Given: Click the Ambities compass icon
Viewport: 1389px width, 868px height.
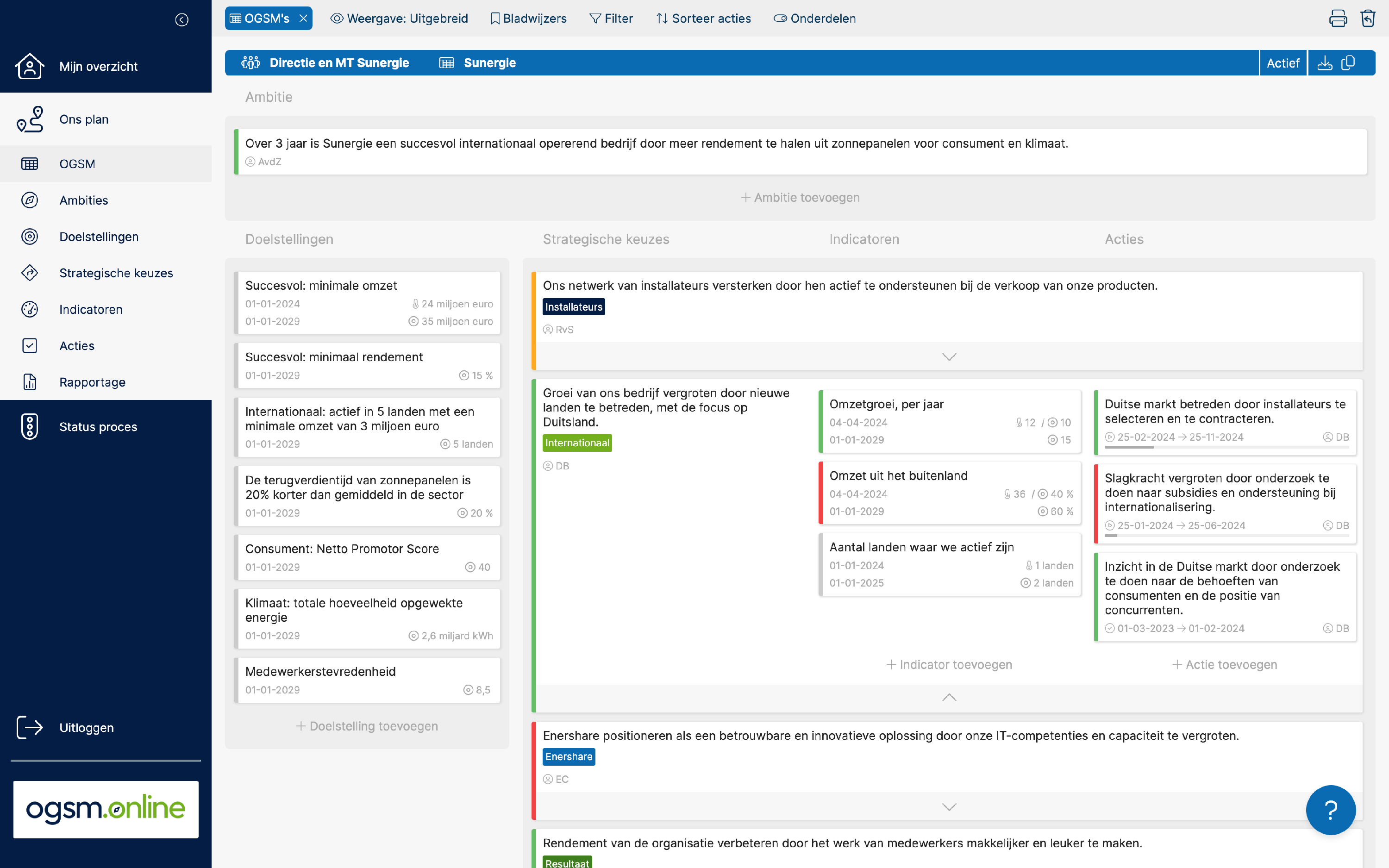Looking at the screenshot, I should pos(29,200).
